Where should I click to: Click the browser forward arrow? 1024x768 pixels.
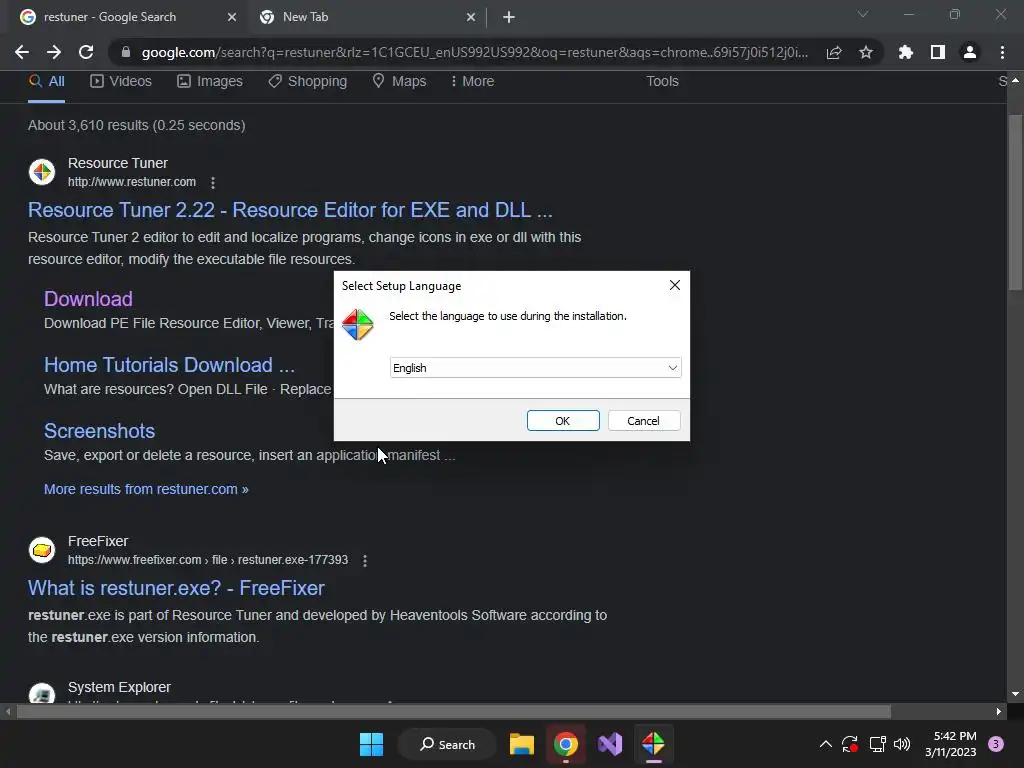point(54,52)
